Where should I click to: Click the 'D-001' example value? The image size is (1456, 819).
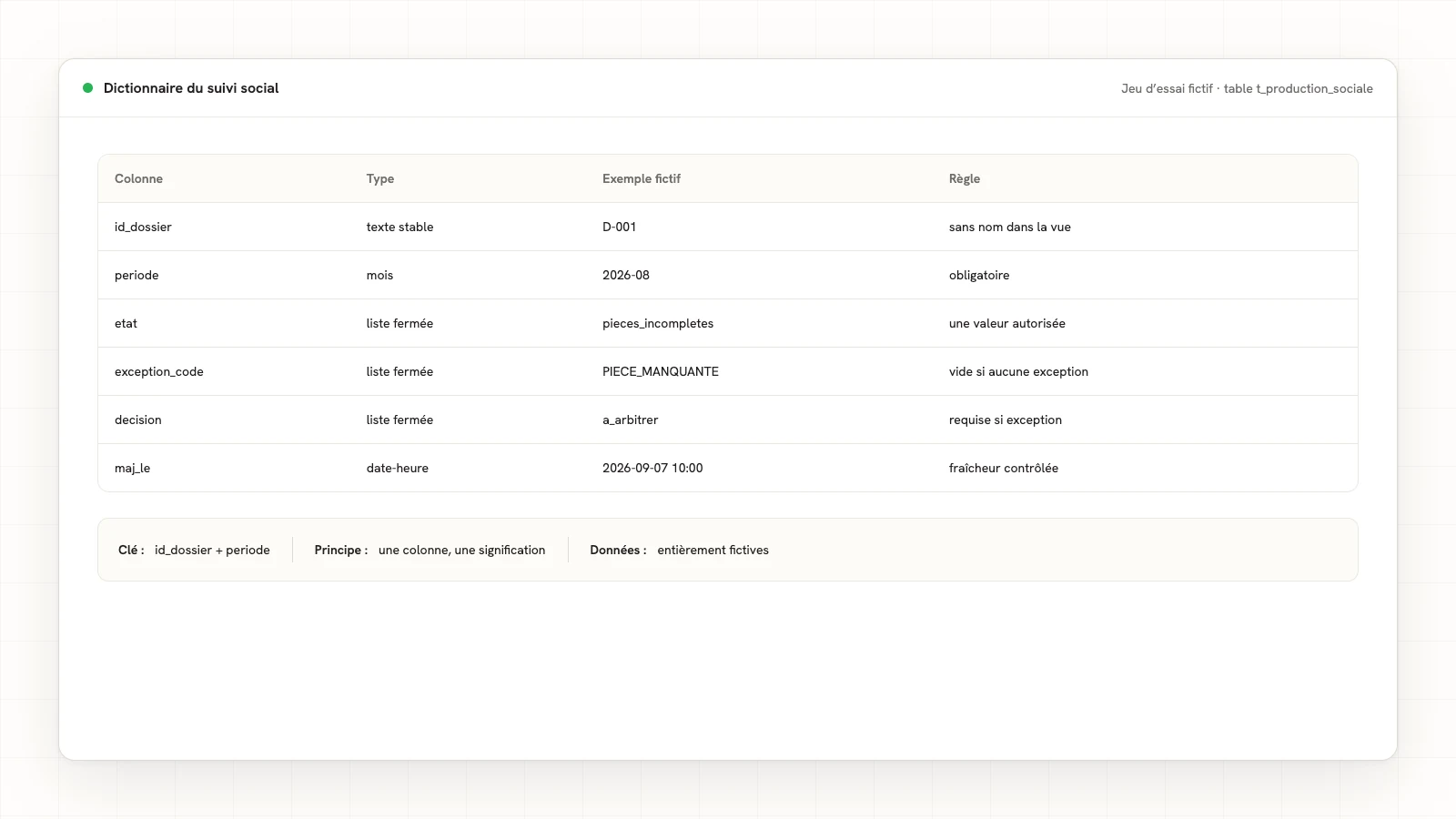click(x=619, y=227)
